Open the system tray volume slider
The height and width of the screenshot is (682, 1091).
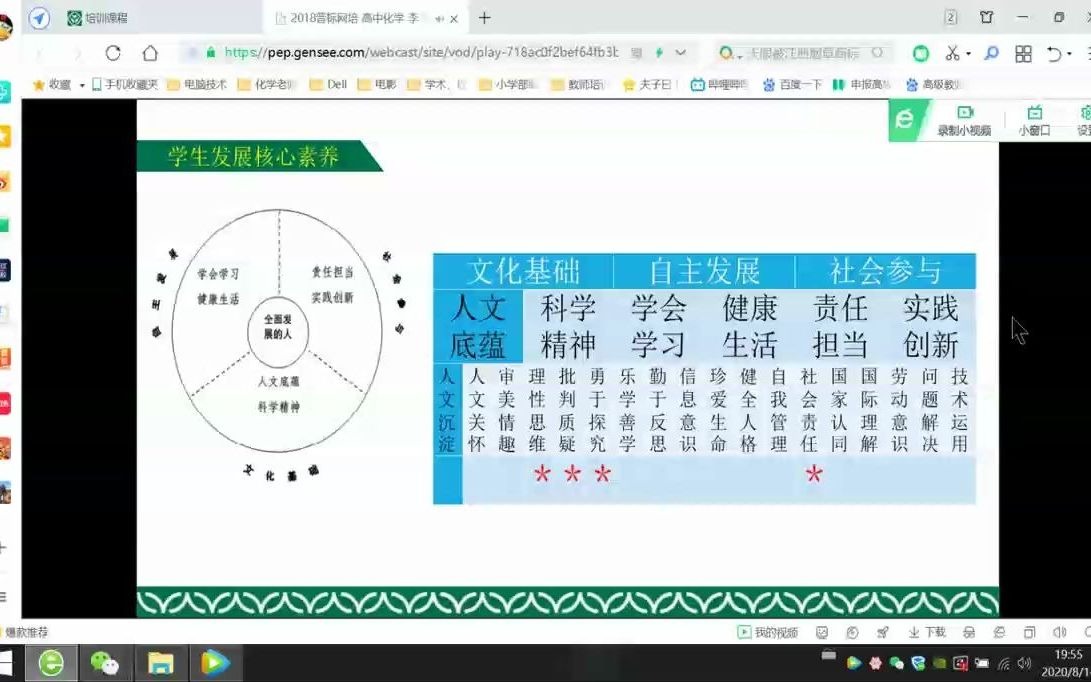(1023, 662)
